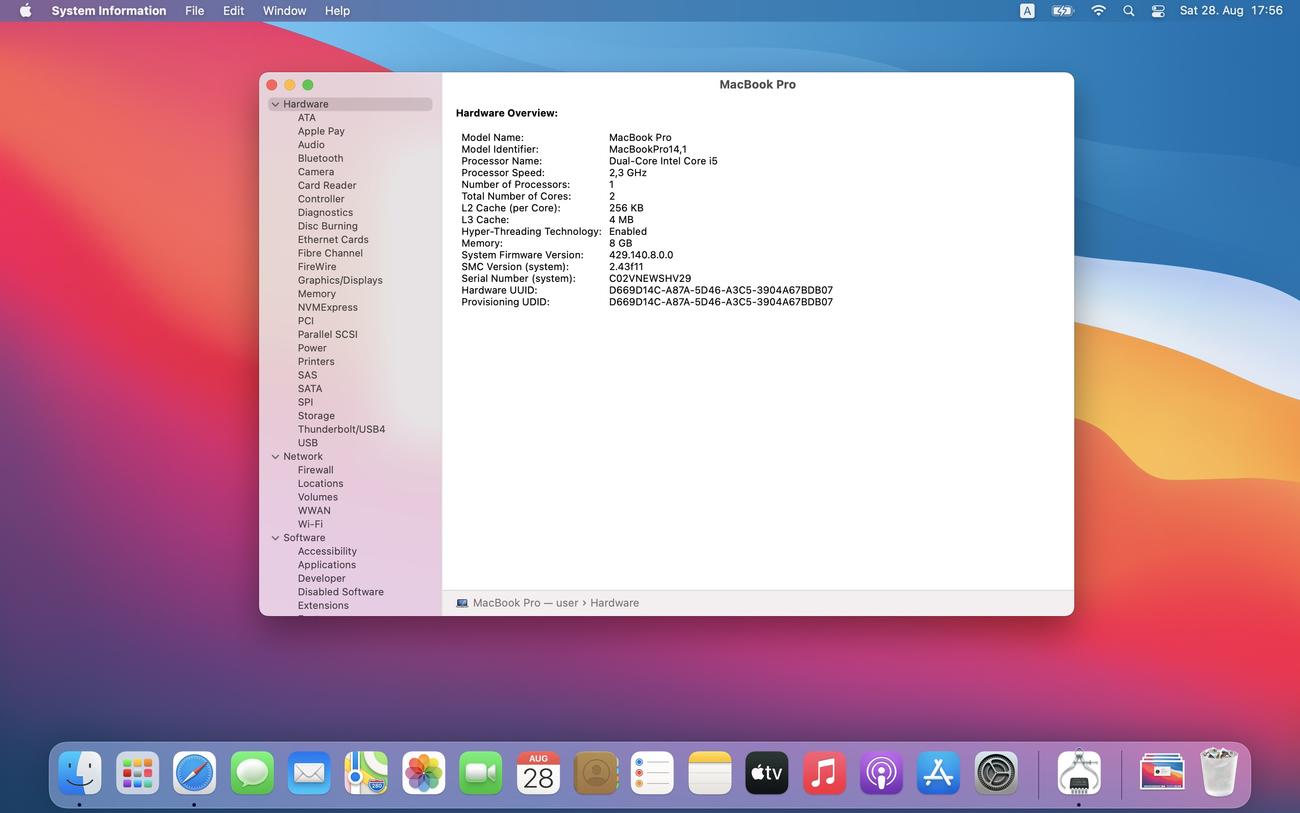Click serial number C02VNEWSHV29
The image size is (1300, 813).
[x=650, y=279]
